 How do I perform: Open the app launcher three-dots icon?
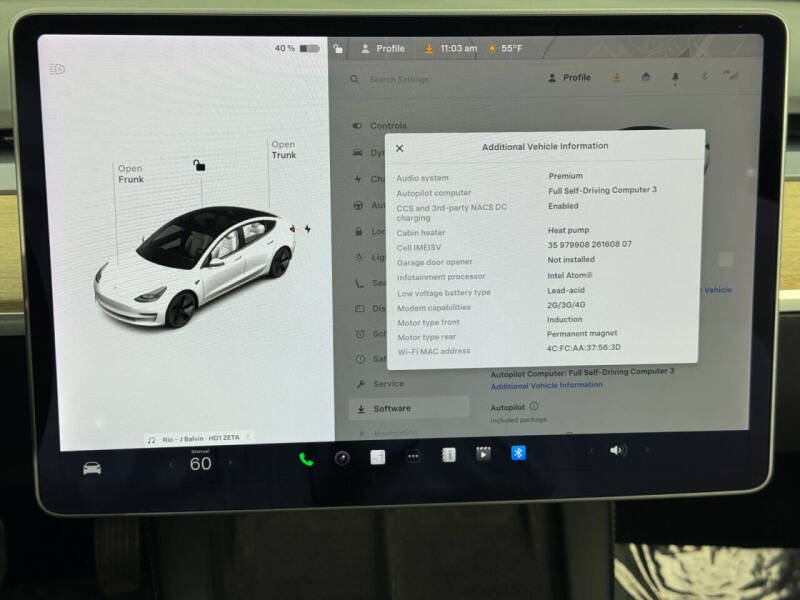tap(413, 457)
